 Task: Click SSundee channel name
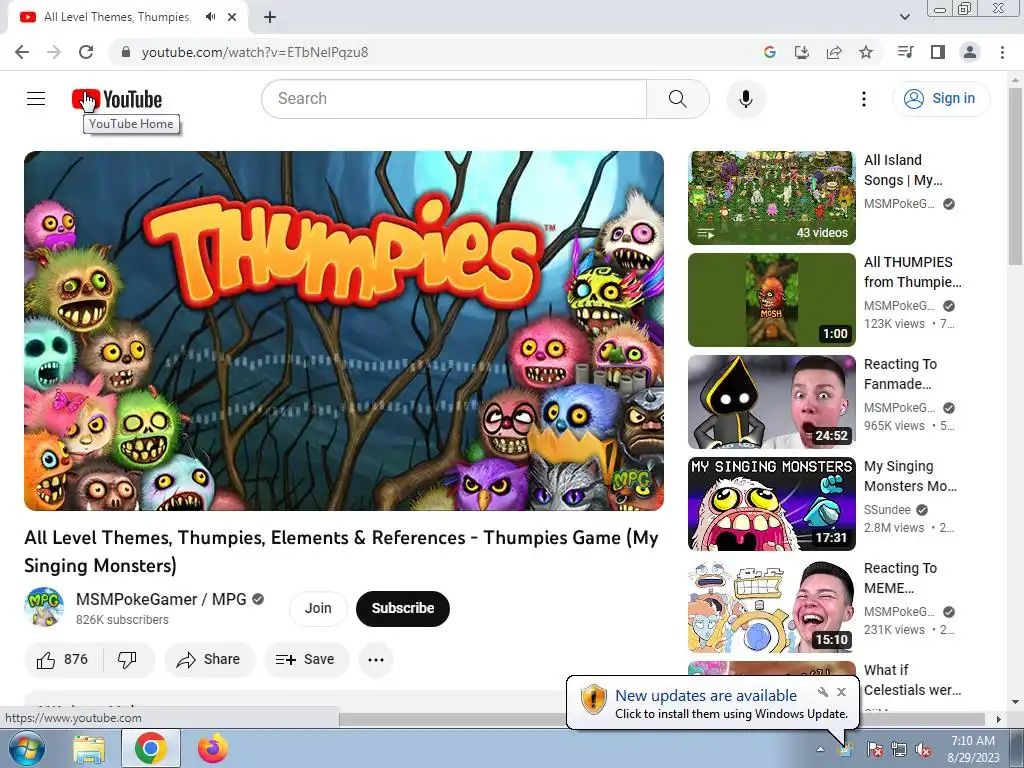point(887,509)
